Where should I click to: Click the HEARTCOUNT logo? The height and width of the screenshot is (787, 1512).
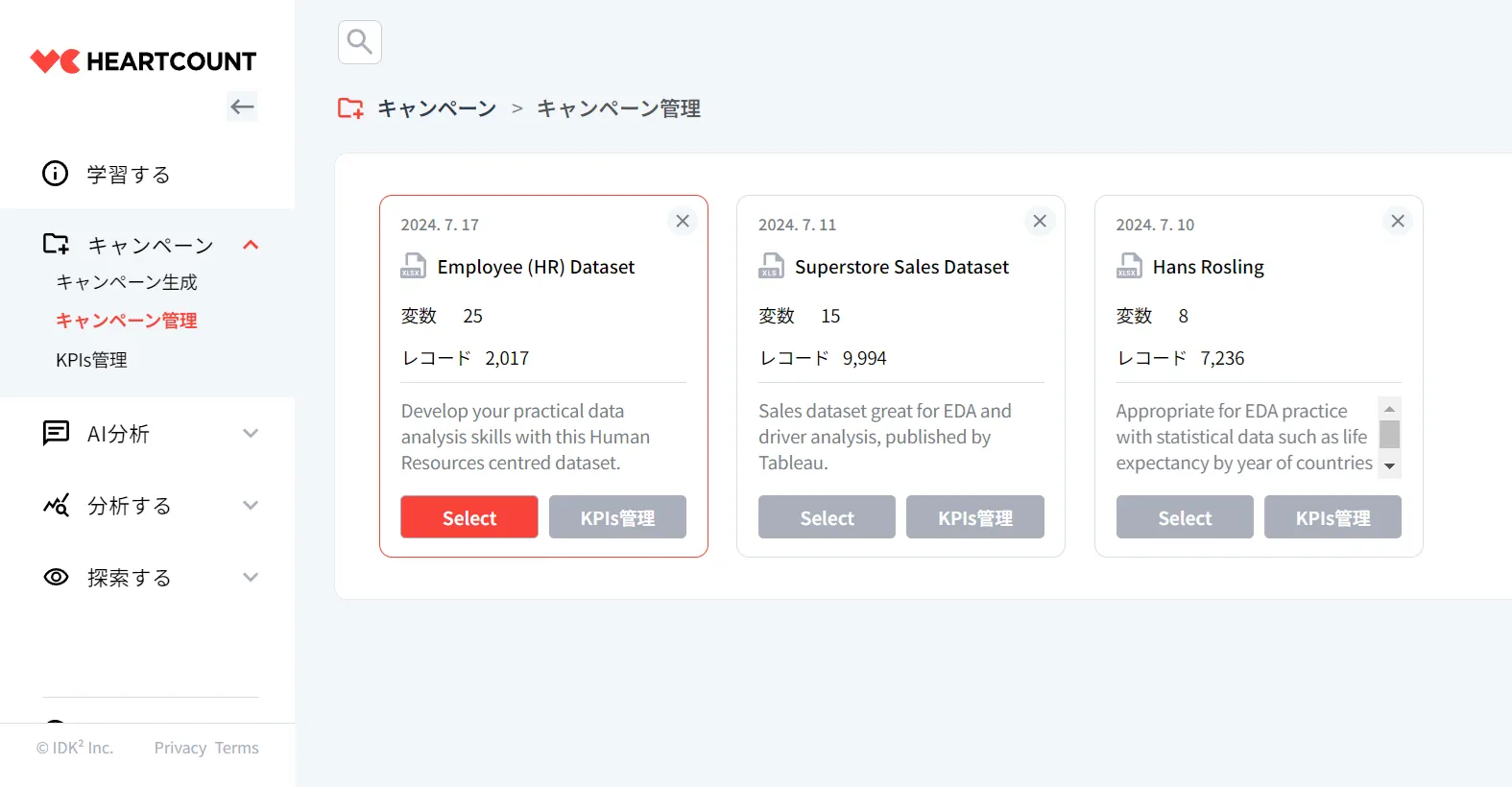point(143,61)
